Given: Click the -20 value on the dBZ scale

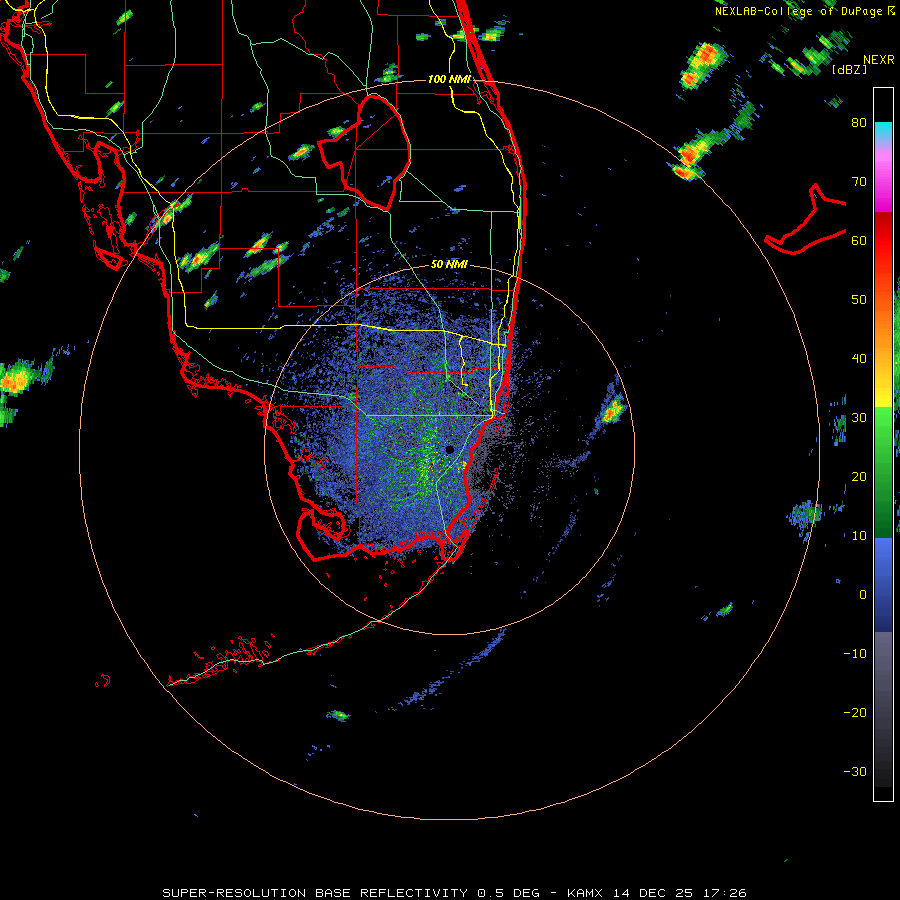Looking at the screenshot, I should [x=855, y=713].
